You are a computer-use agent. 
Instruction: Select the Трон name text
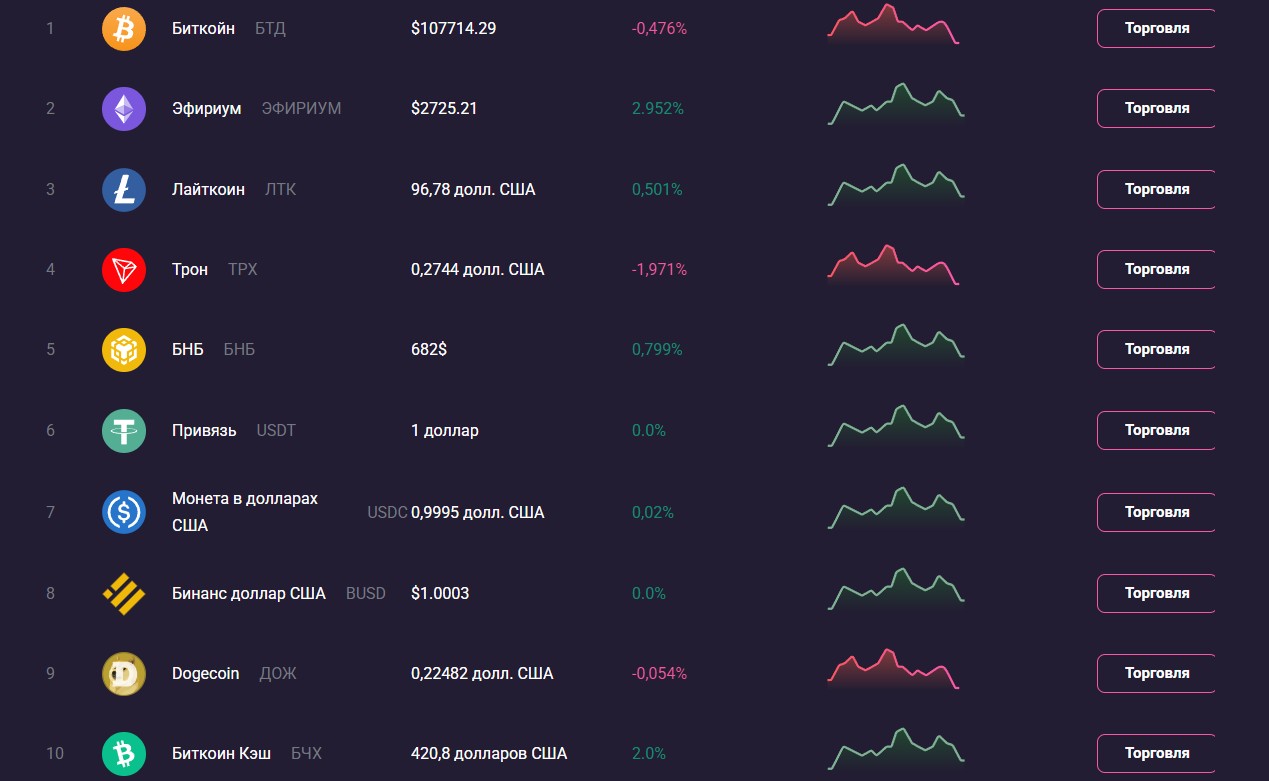point(190,269)
